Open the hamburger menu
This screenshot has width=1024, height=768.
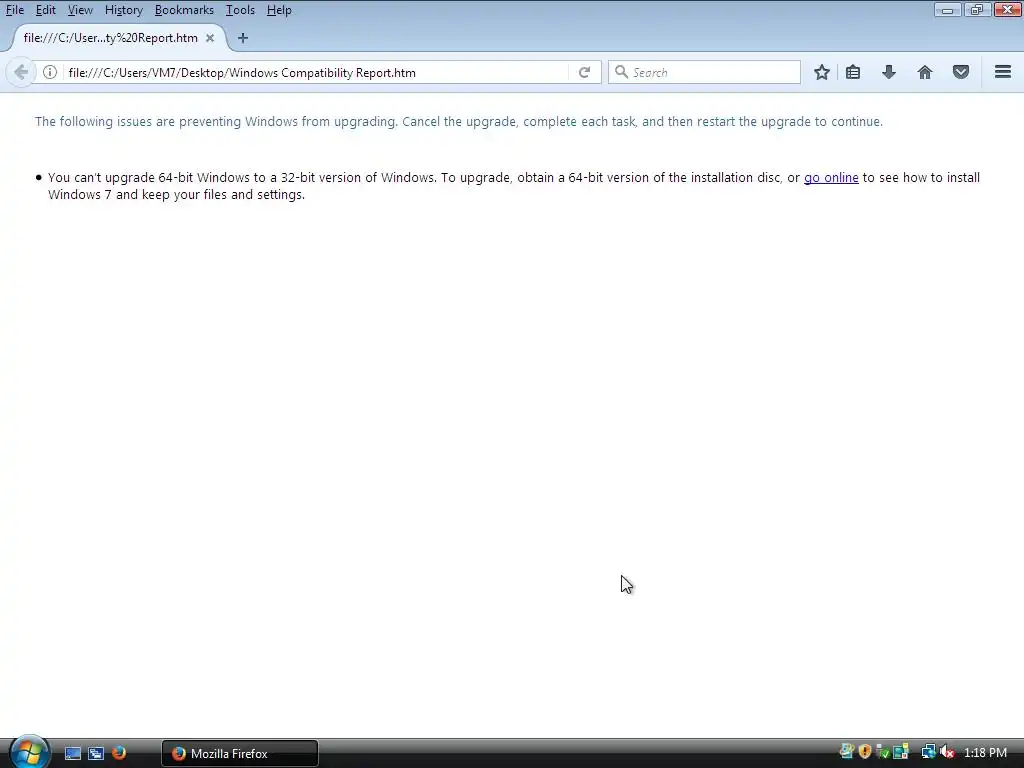click(1003, 72)
